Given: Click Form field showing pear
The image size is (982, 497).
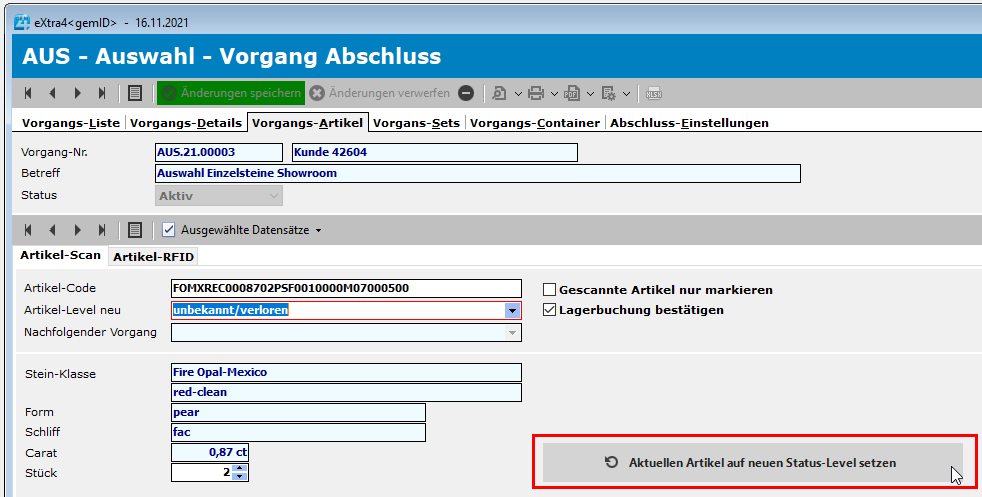Looking at the screenshot, I should [298, 412].
